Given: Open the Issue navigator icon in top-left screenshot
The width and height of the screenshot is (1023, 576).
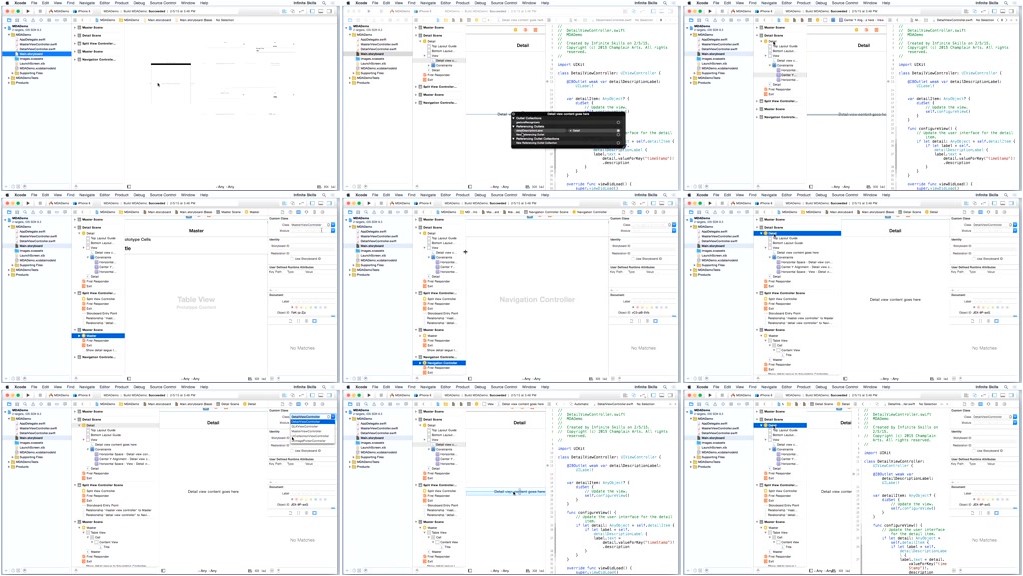Looking at the screenshot, I should tap(33, 20).
